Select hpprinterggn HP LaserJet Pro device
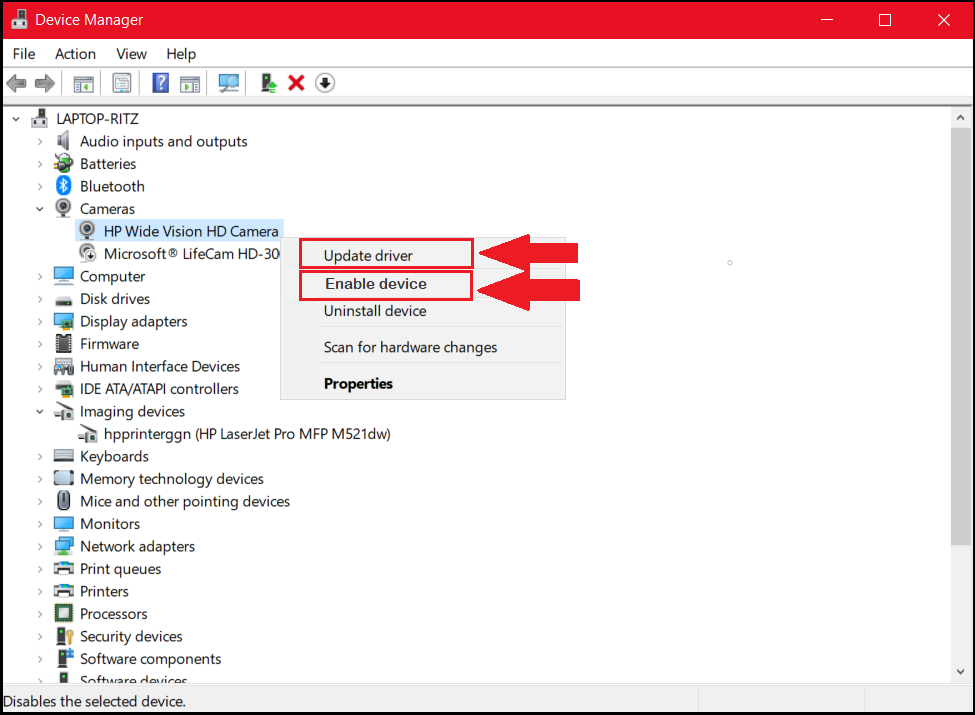Viewport: 975px width, 715px height. pyautogui.click(x=235, y=434)
